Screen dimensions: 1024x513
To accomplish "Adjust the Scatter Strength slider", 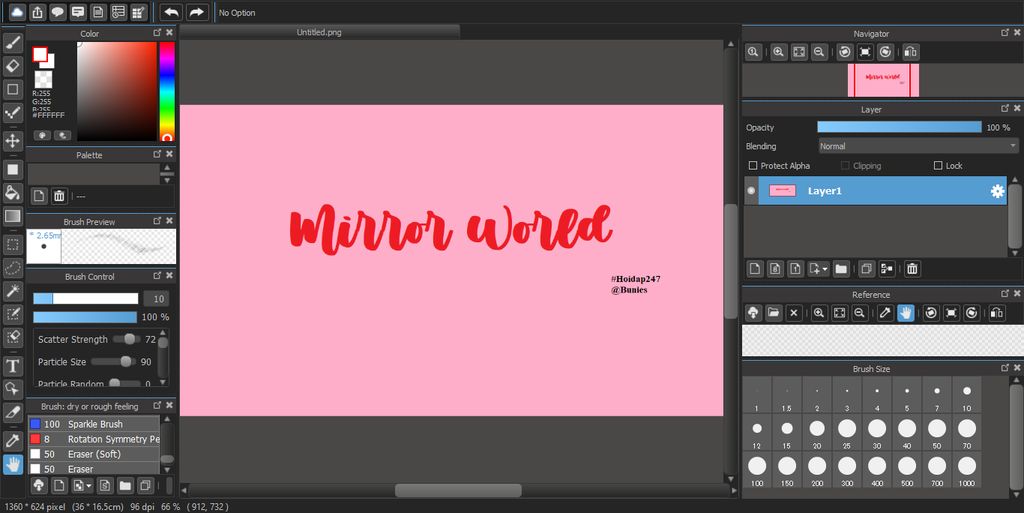I will pyautogui.click(x=127, y=339).
